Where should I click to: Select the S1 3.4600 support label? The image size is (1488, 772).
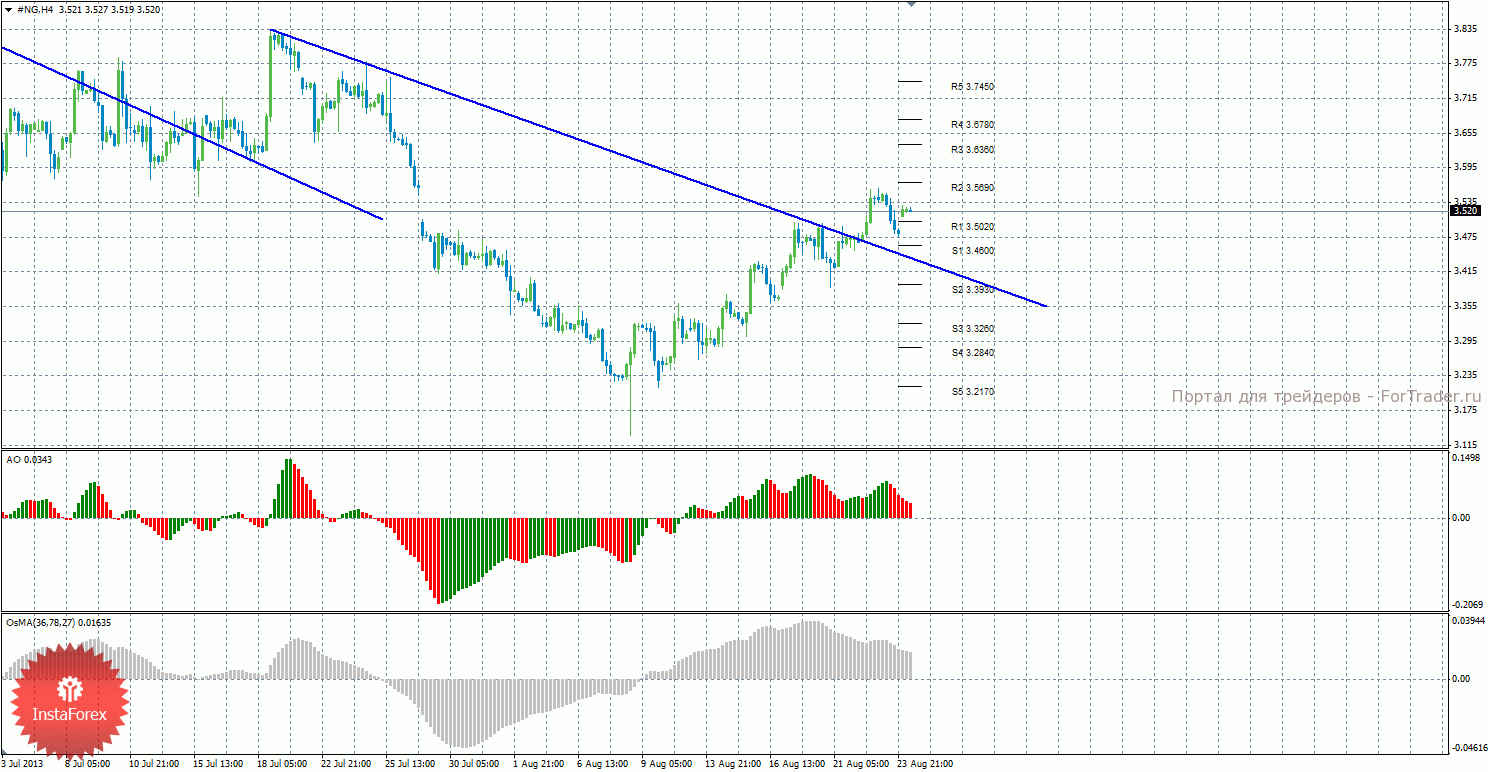(x=973, y=250)
